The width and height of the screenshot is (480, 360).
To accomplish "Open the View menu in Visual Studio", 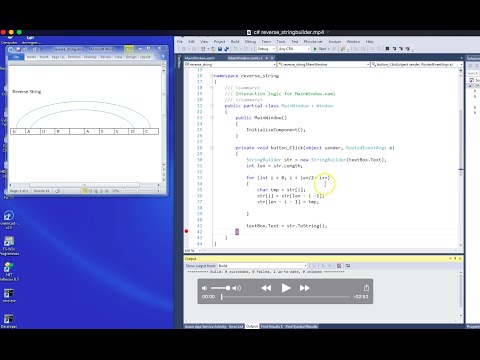I will [x=204, y=42].
